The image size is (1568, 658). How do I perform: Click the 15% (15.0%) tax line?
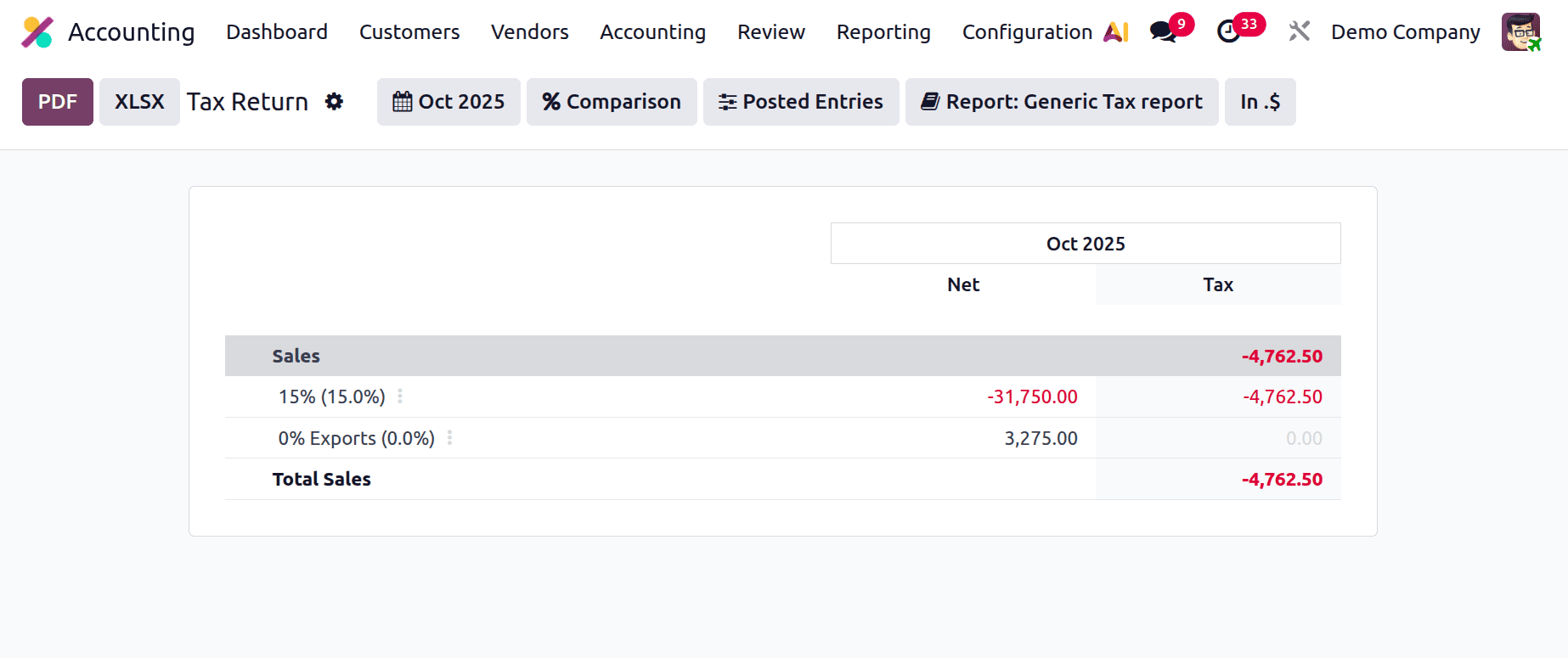click(x=332, y=396)
